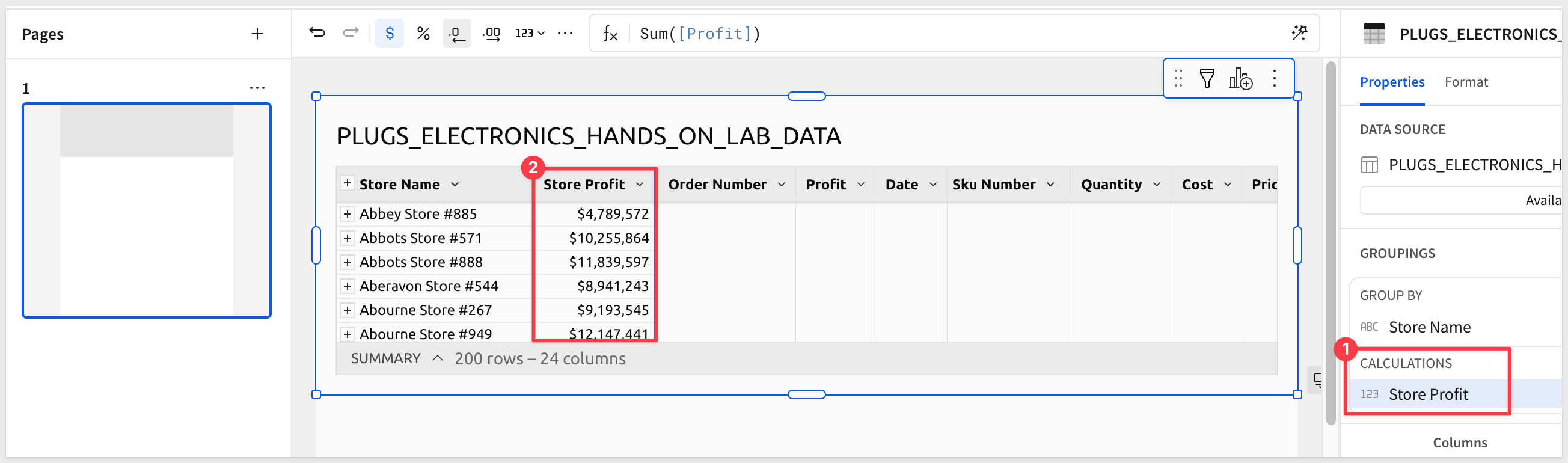Click the formula magic wand icon
The height and width of the screenshot is (463, 1568).
[1300, 33]
